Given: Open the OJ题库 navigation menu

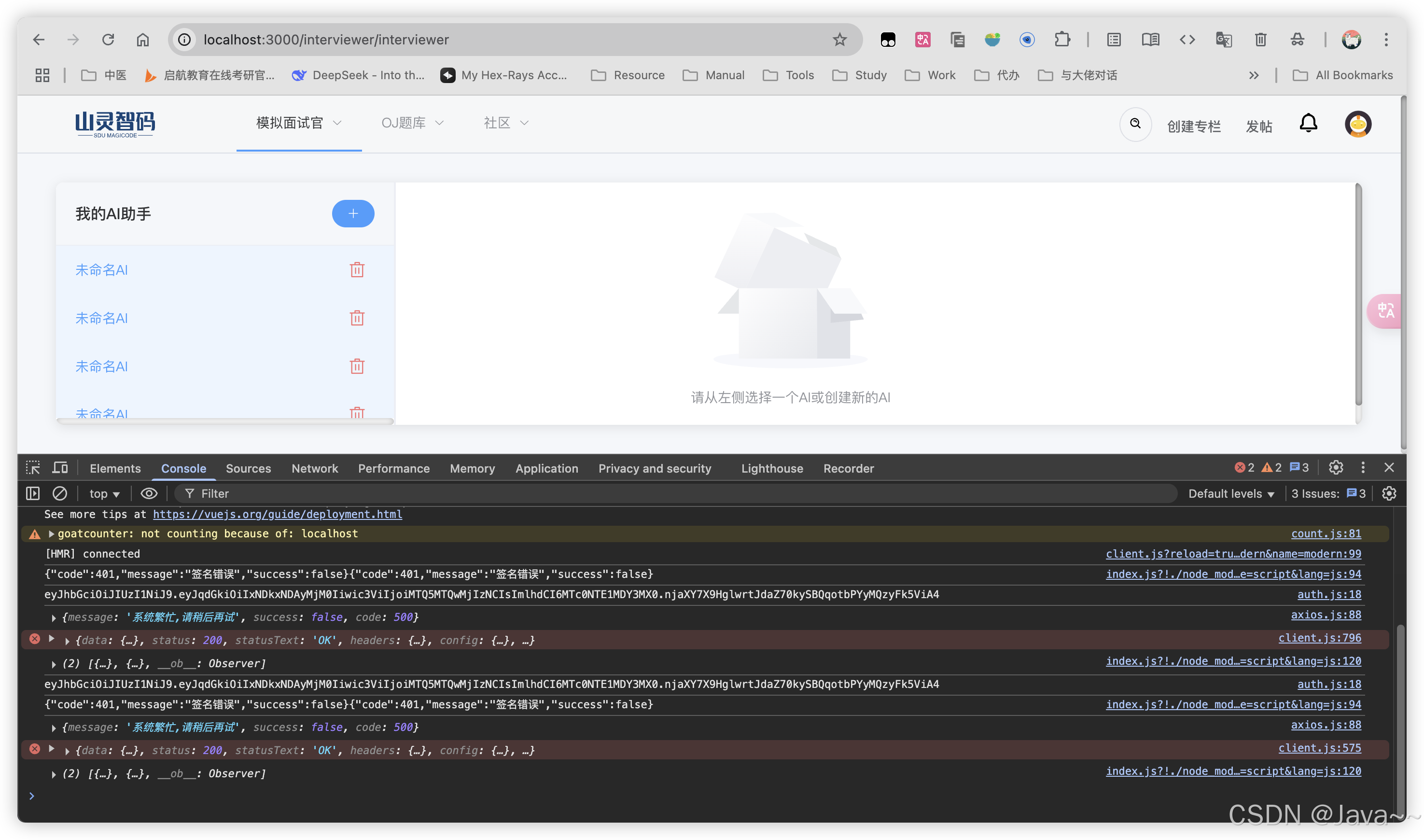Looking at the screenshot, I should 412,123.
